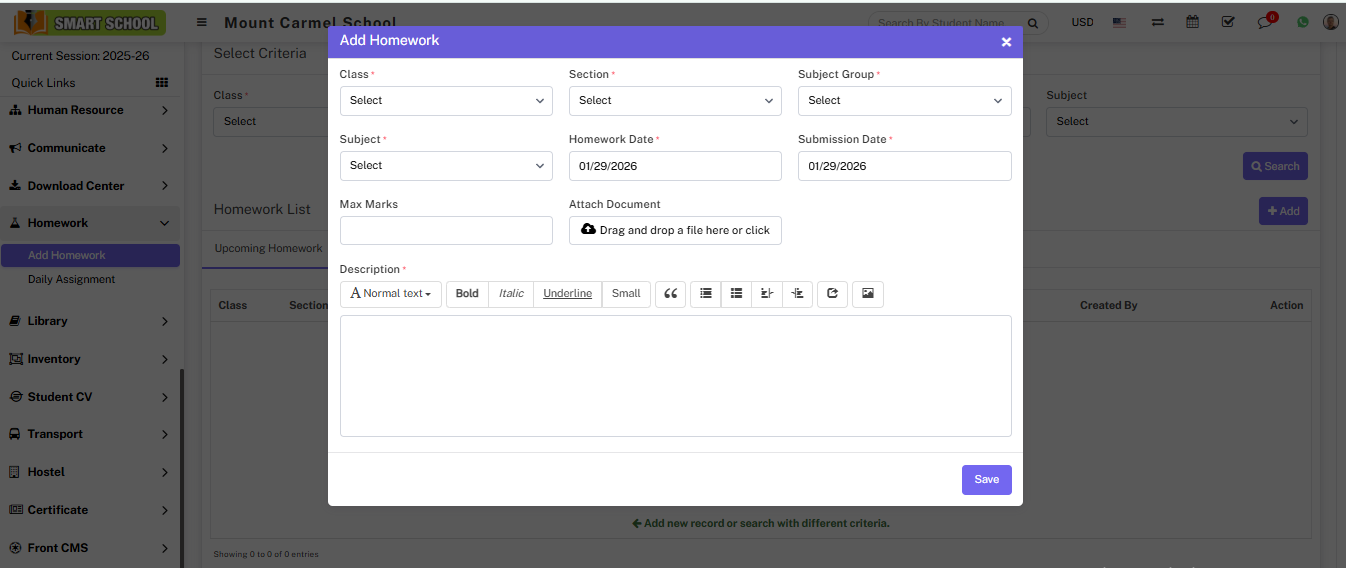The height and width of the screenshot is (568, 1346).
Task: Click the Max Marks input field
Action: click(446, 231)
